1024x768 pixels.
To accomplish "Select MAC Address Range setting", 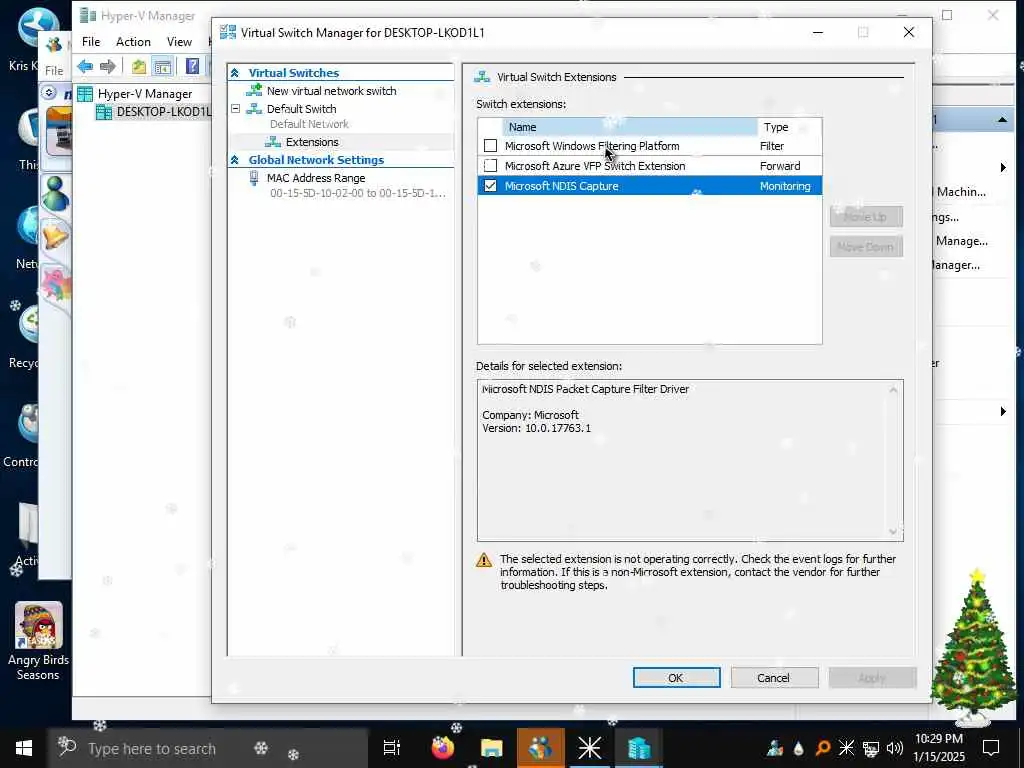I will 315,178.
